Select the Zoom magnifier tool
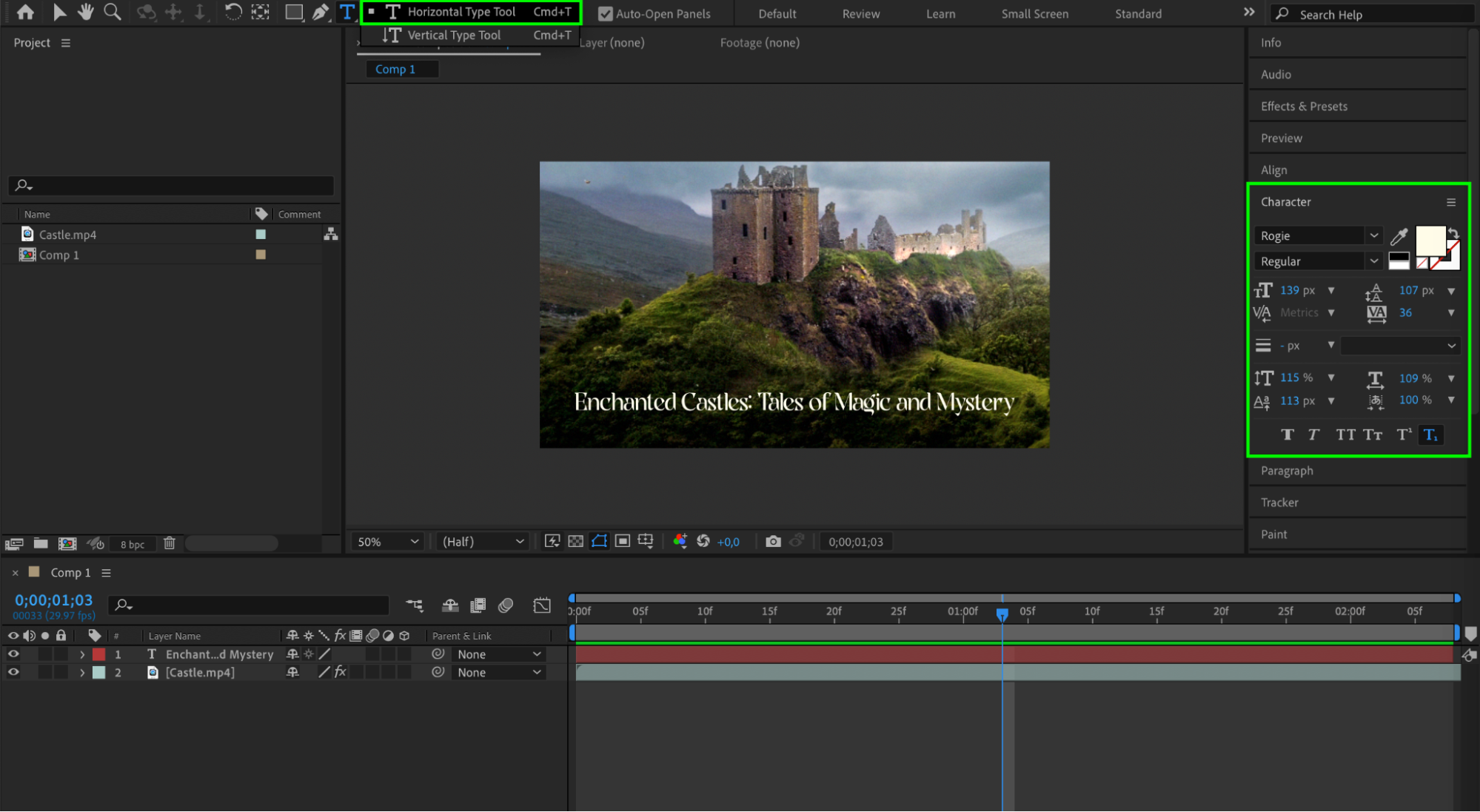This screenshot has height=812, width=1480. 113,12
